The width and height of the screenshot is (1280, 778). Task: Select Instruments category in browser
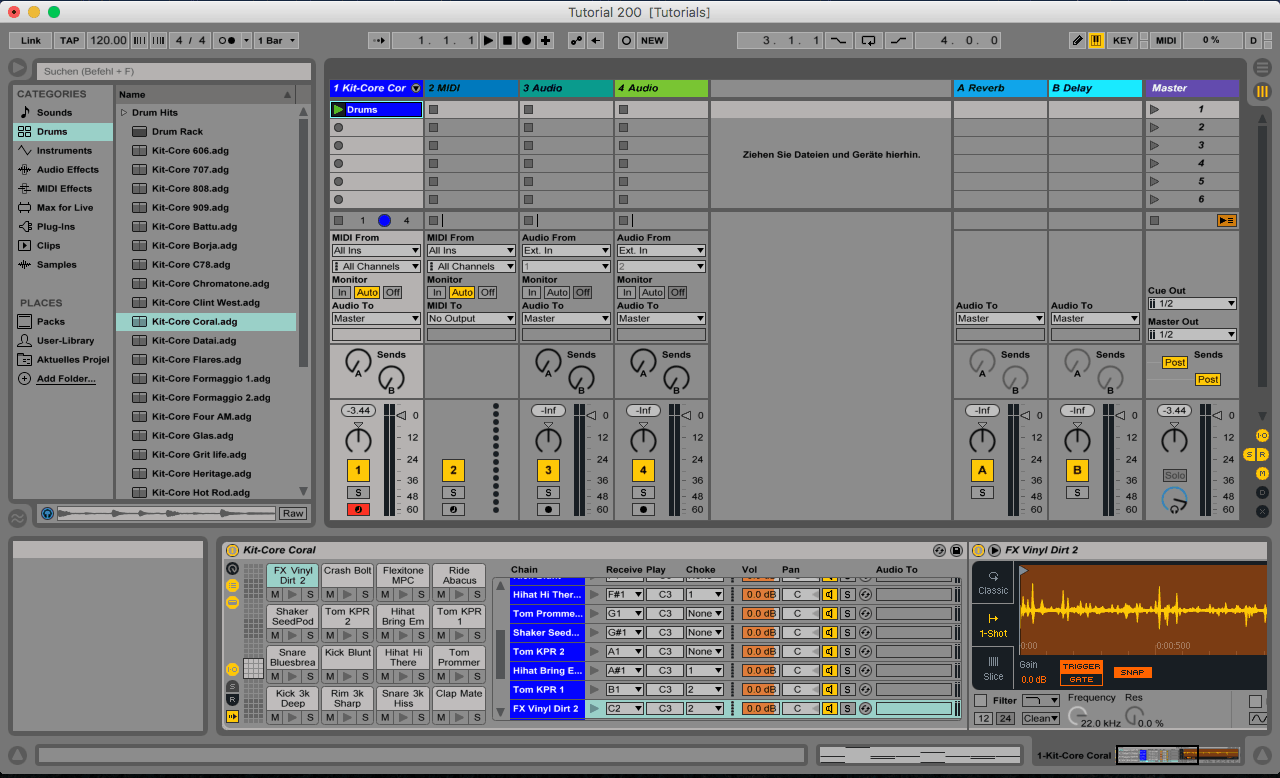pos(63,151)
